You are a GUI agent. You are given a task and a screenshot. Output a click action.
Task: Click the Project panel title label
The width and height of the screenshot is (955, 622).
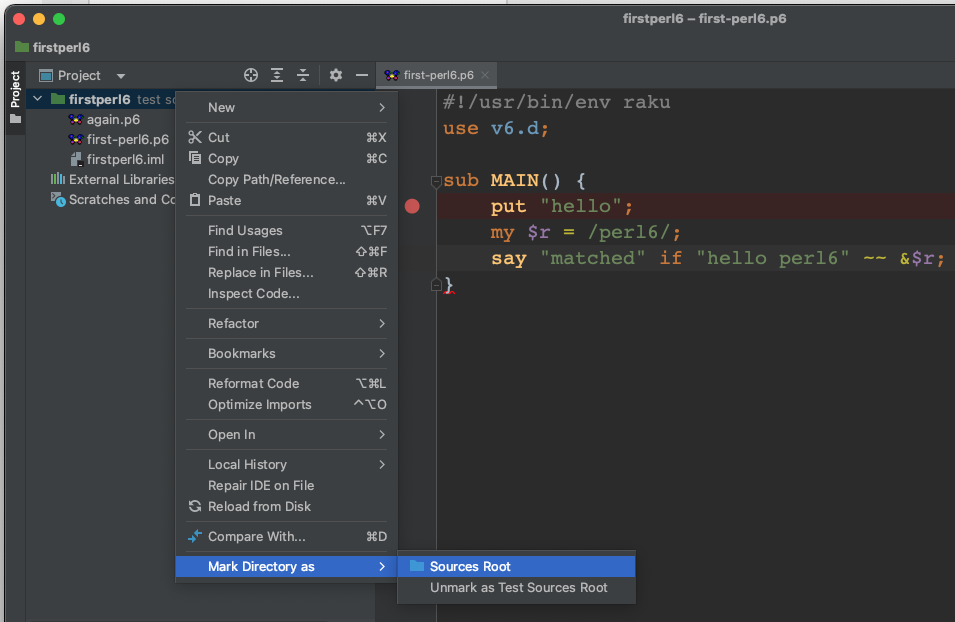[x=79, y=76]
